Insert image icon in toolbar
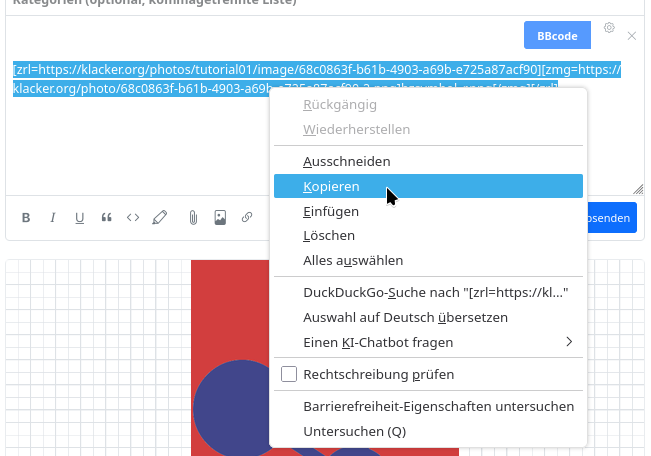Image resolution: width=651 pixels, height=456 pixels. (x=220, y=218)
